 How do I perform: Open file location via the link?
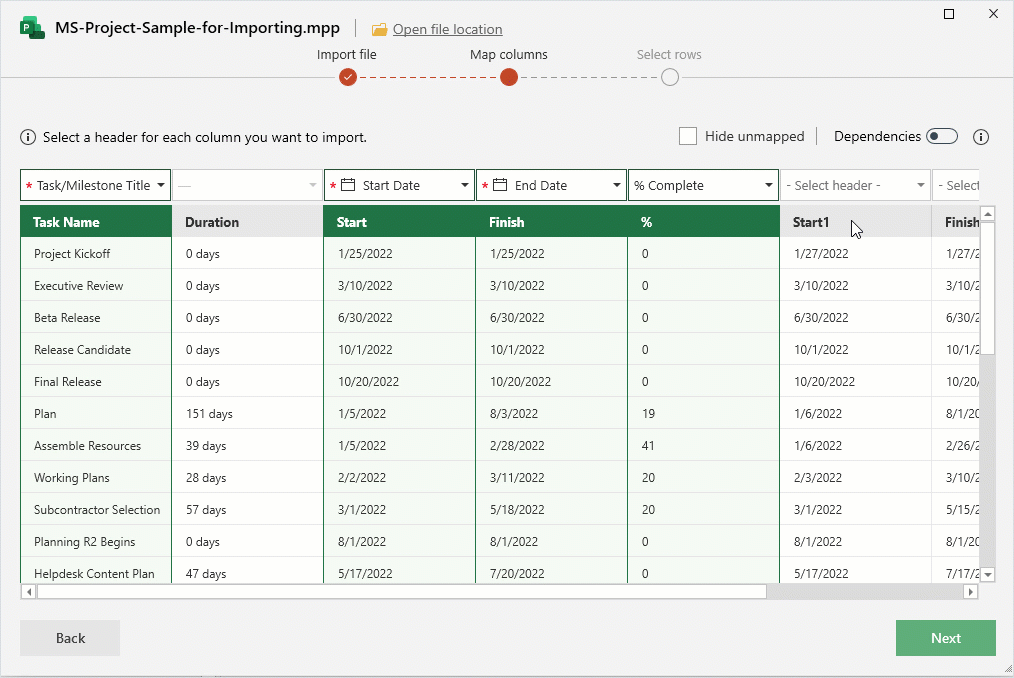pos(446,29)
